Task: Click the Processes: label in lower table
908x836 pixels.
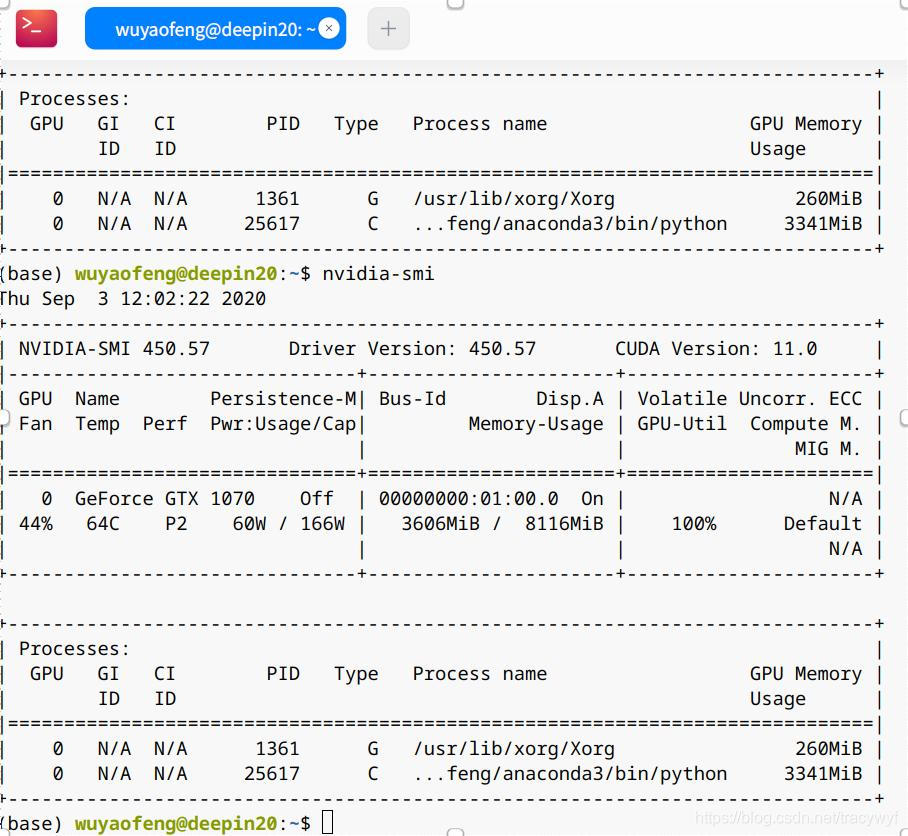Action: pos(74,648)
